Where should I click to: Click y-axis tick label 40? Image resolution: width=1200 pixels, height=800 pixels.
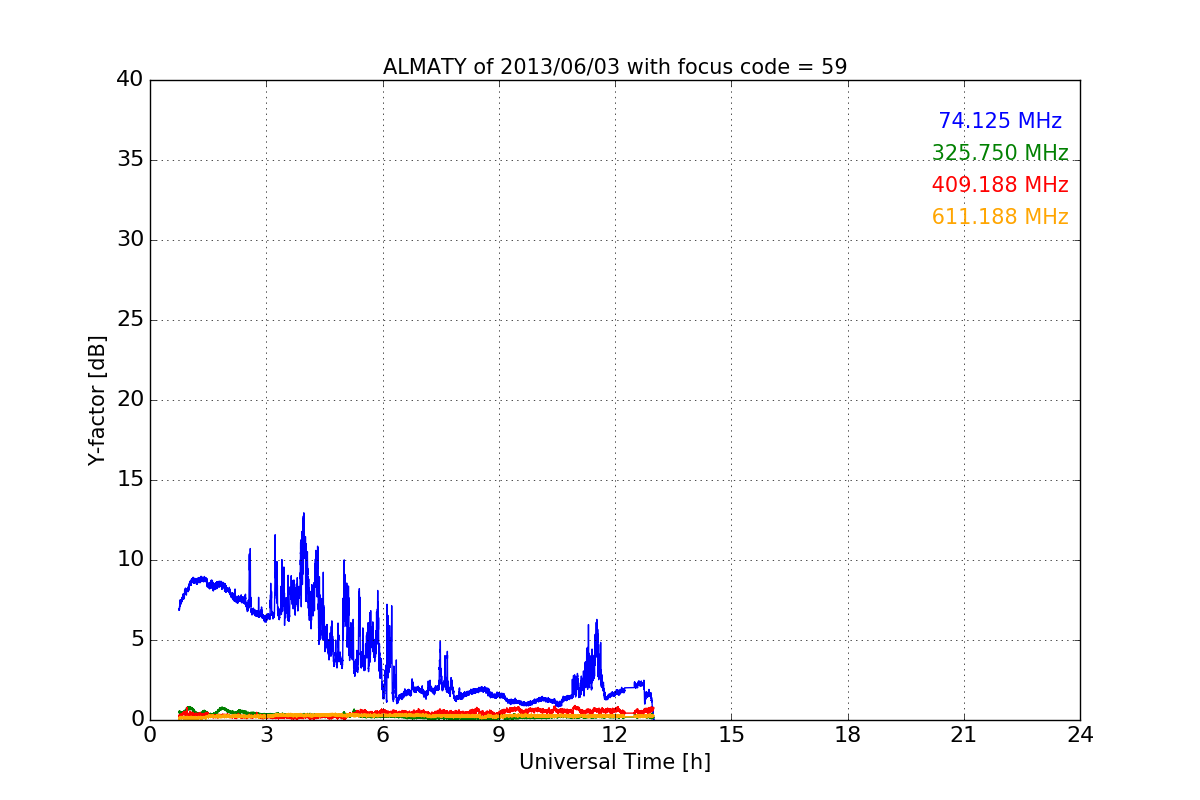tap(130, 80)
